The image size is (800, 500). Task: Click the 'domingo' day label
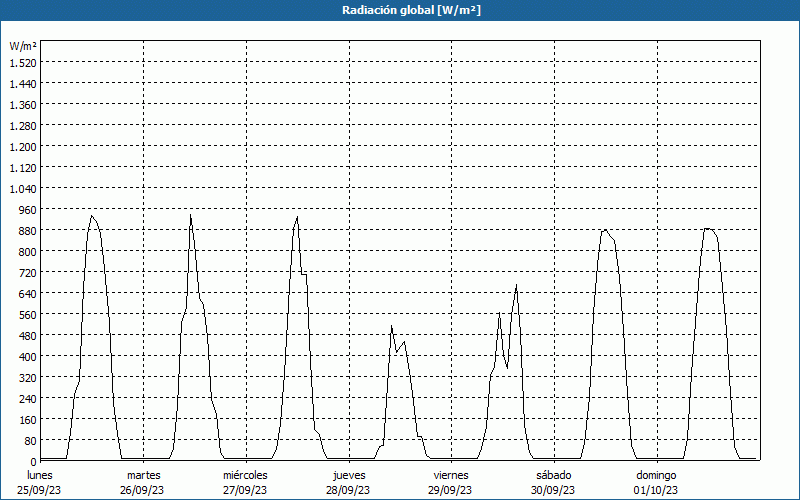[x=657, y=475]
